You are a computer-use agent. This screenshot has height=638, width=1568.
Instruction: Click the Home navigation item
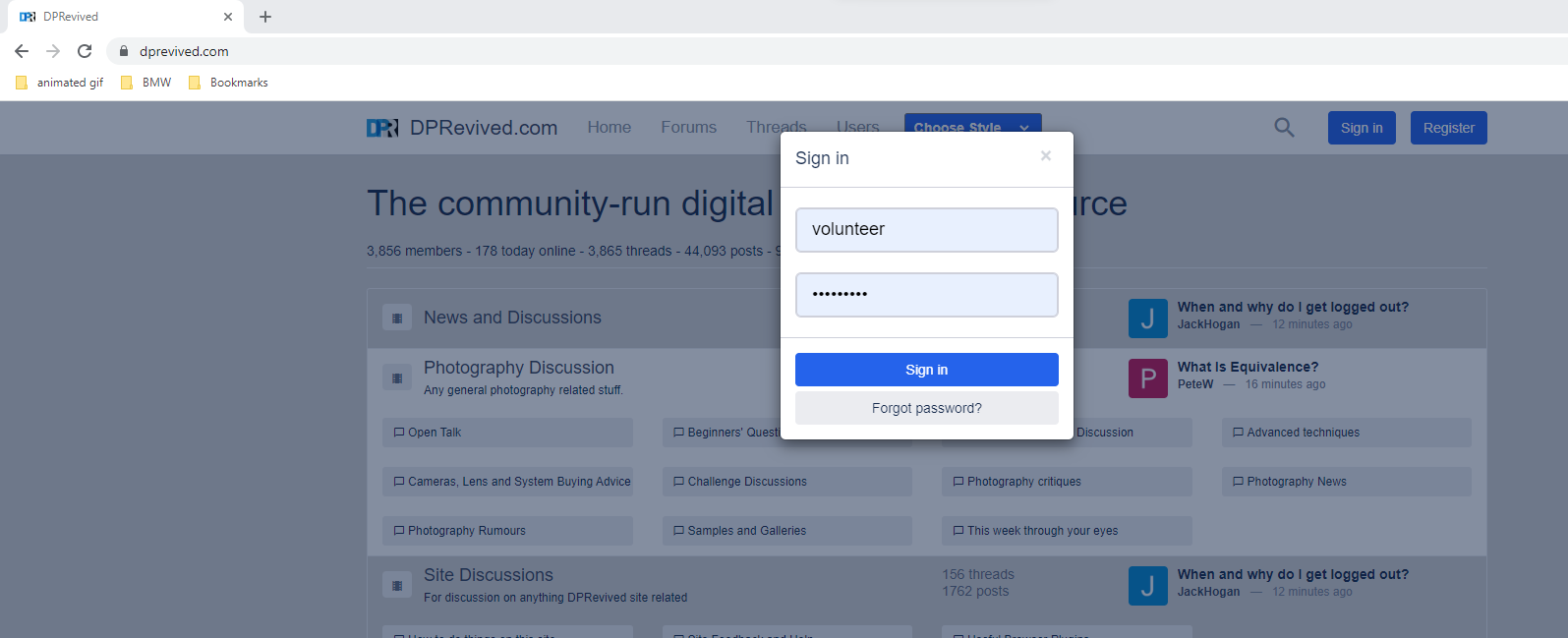[x=610, y=127]
